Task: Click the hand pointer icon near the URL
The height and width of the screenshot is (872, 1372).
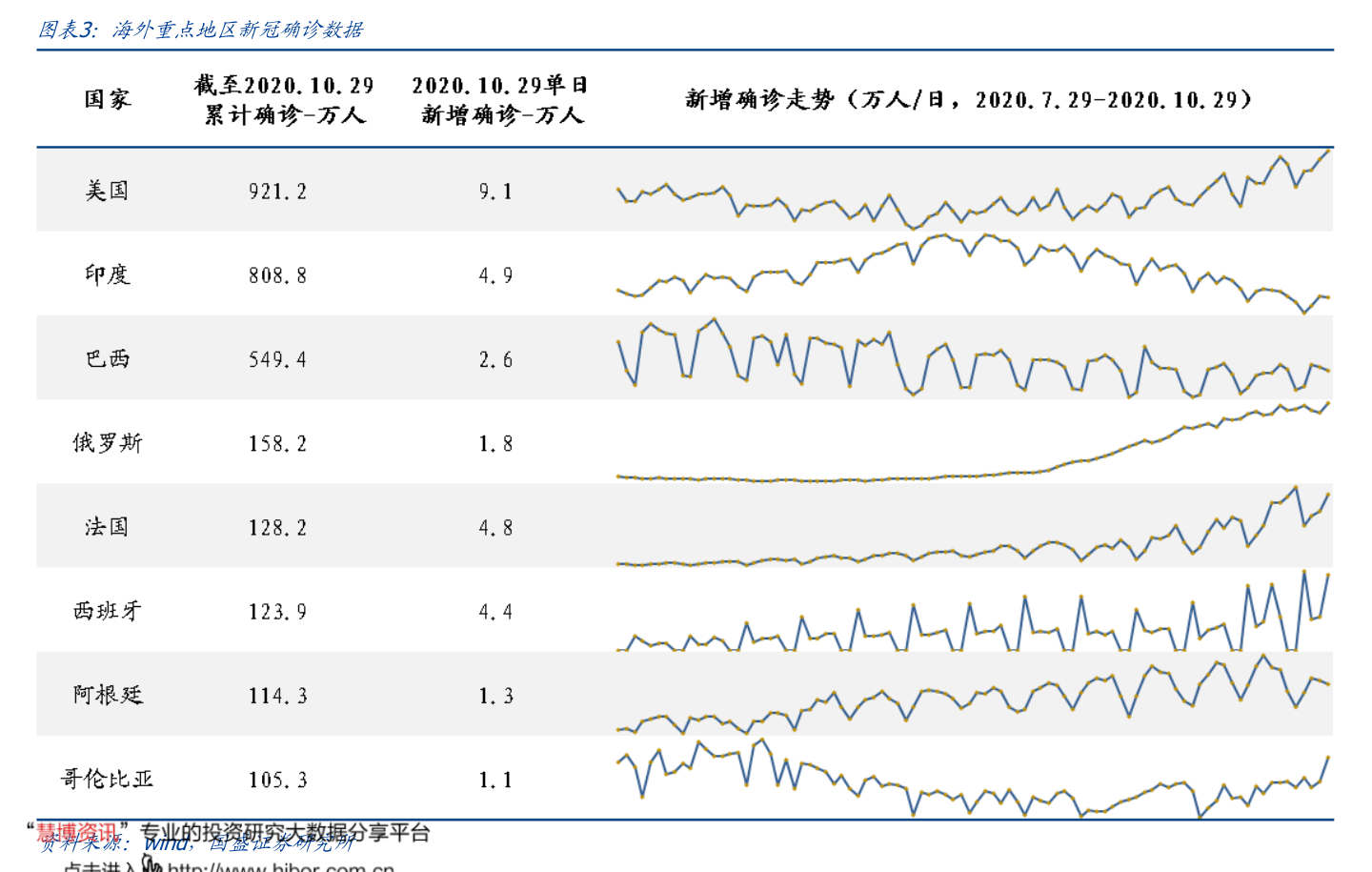Action: click(151, 863)
